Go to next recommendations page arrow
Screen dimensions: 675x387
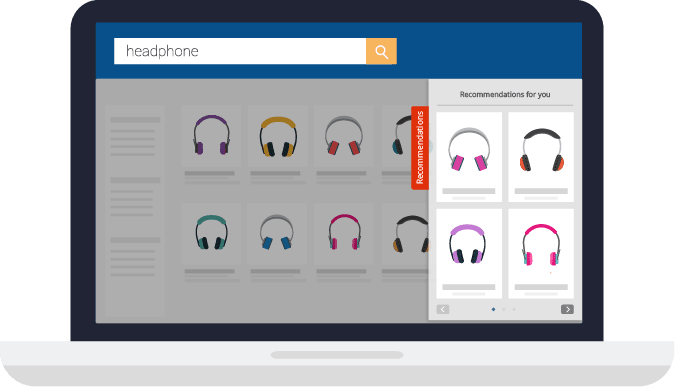point(567,309)
